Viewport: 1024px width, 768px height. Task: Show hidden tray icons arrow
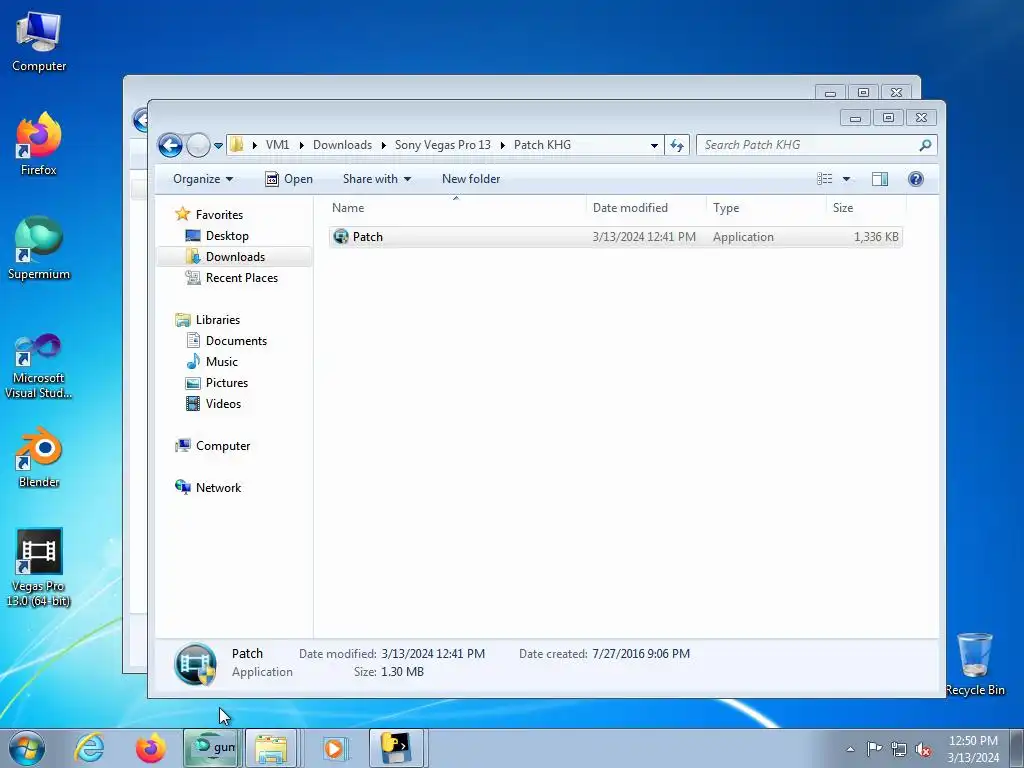pyautogui.click(x=850, y=749)
